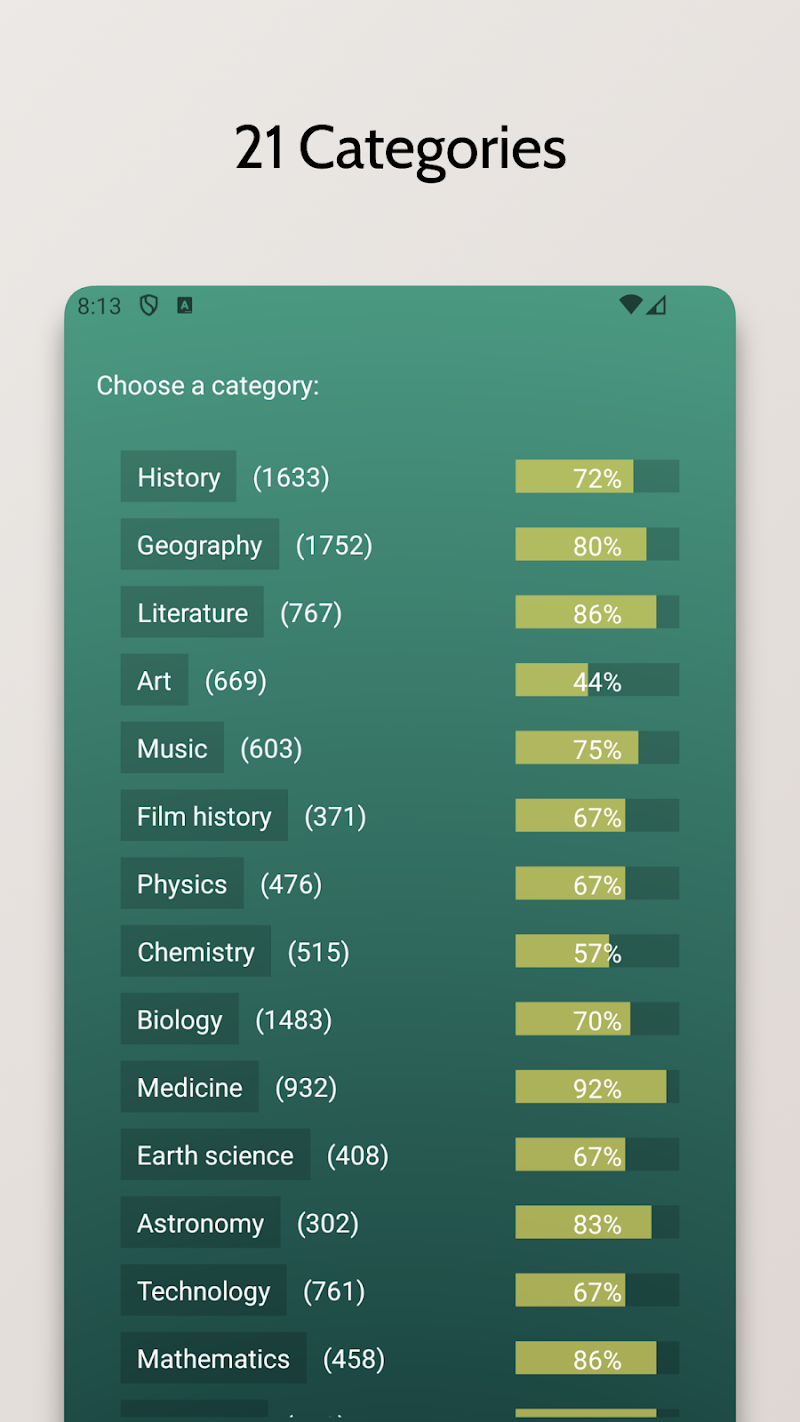Tap the Art 44% progress bar
Viewport: 800px width, 1422px height.
(597, 681)
